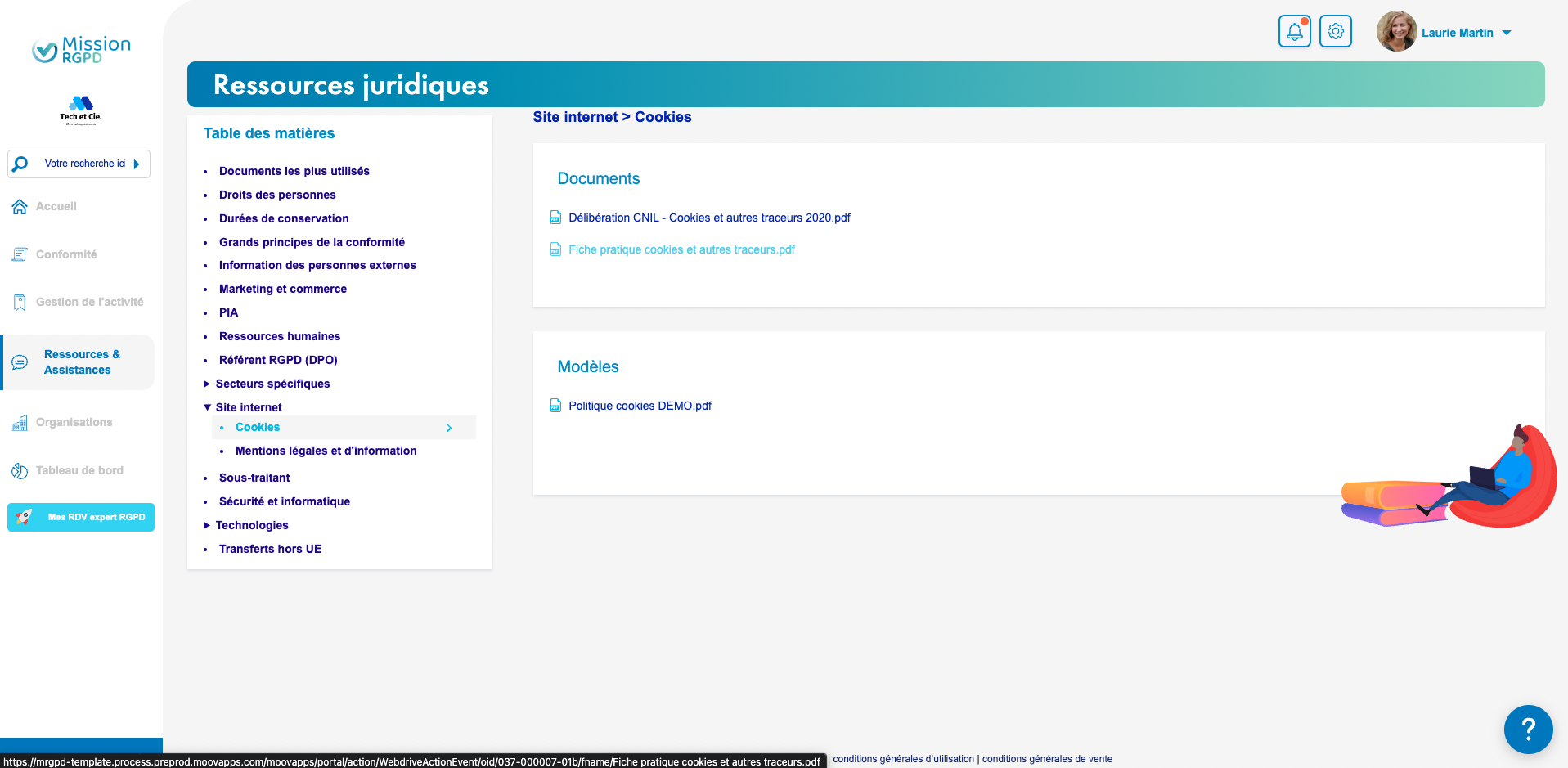Click the Conformité checklist icon
The image size is (1568, 768).
pyautogui.click(x=20, y=254)
